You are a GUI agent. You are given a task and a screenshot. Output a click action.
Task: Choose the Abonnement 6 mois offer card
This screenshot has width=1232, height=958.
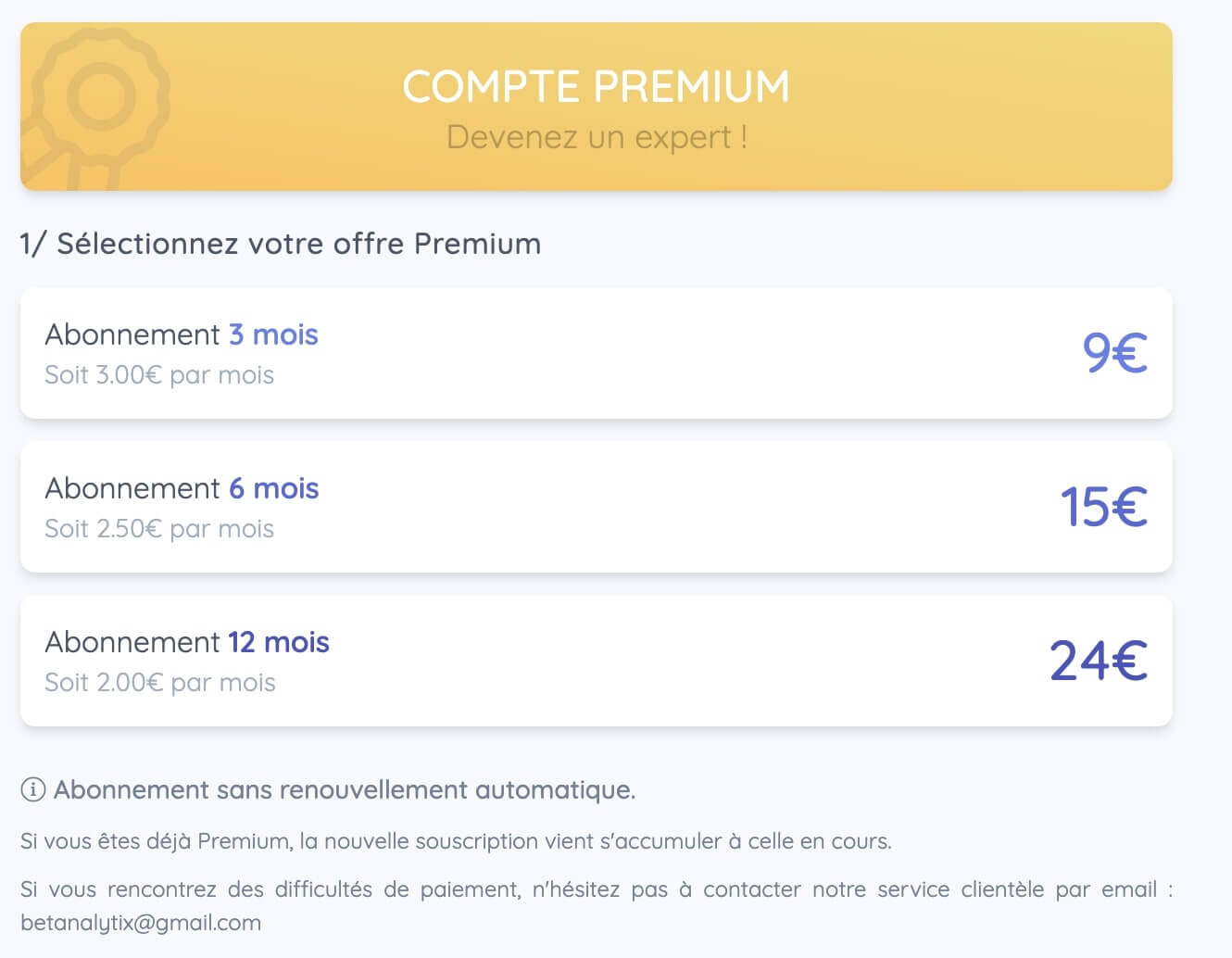click(597, 507)
